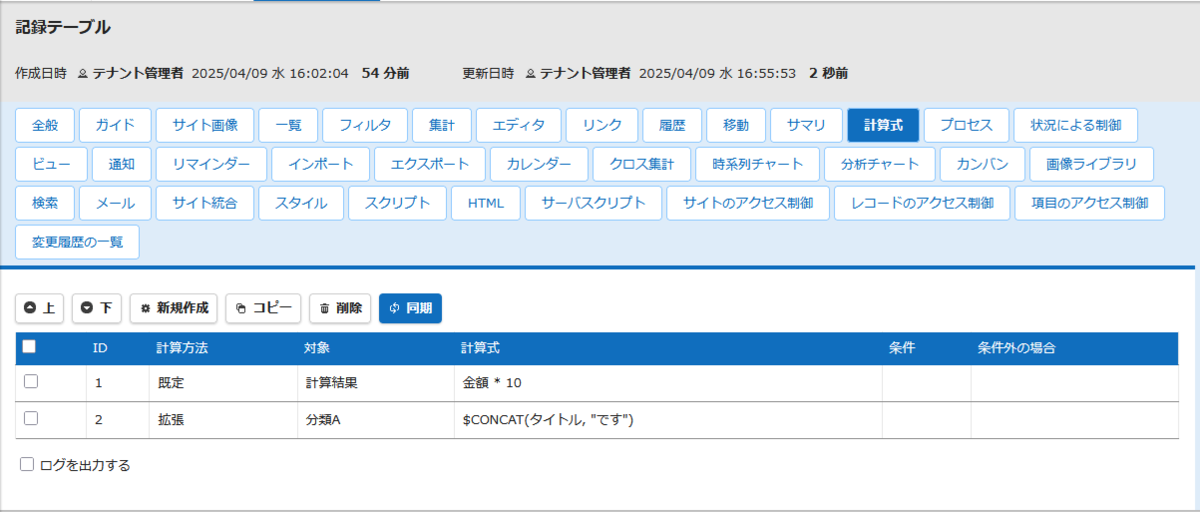Check the checkbox for row ID 1

pos(31,381)
